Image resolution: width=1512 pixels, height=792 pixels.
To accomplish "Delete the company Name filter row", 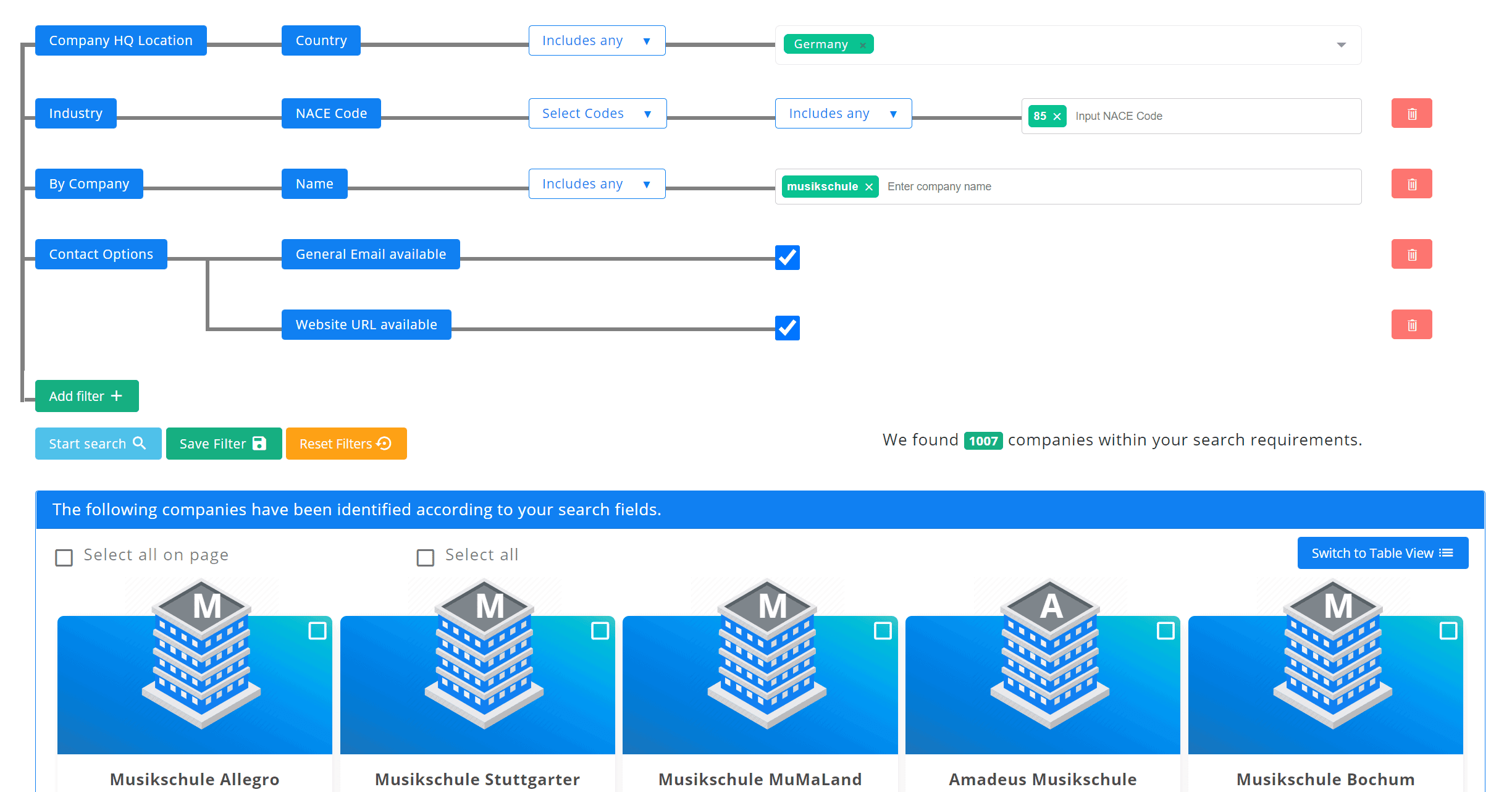I will click(x=1411, y=184).
